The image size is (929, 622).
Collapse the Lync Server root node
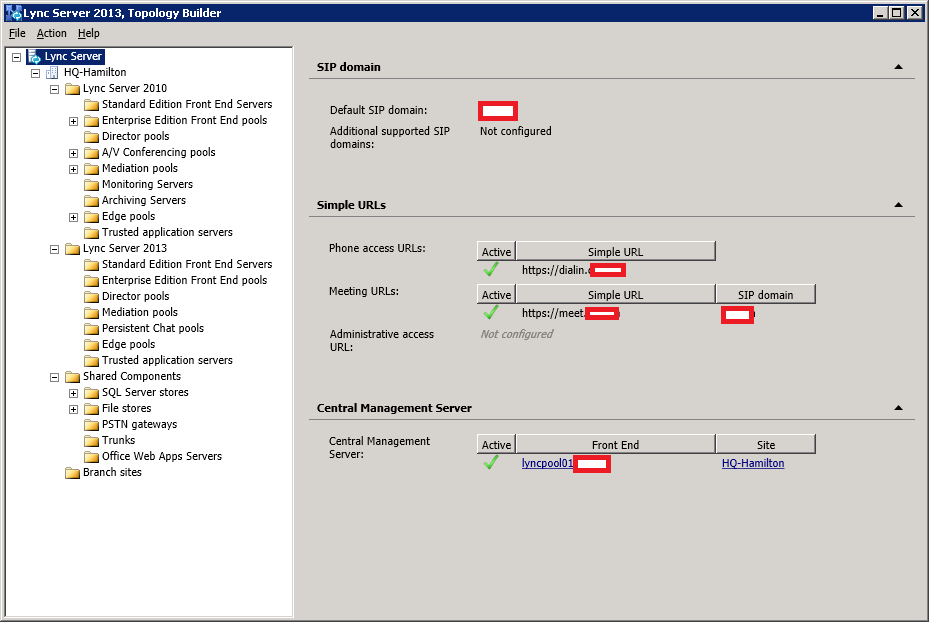17,57
